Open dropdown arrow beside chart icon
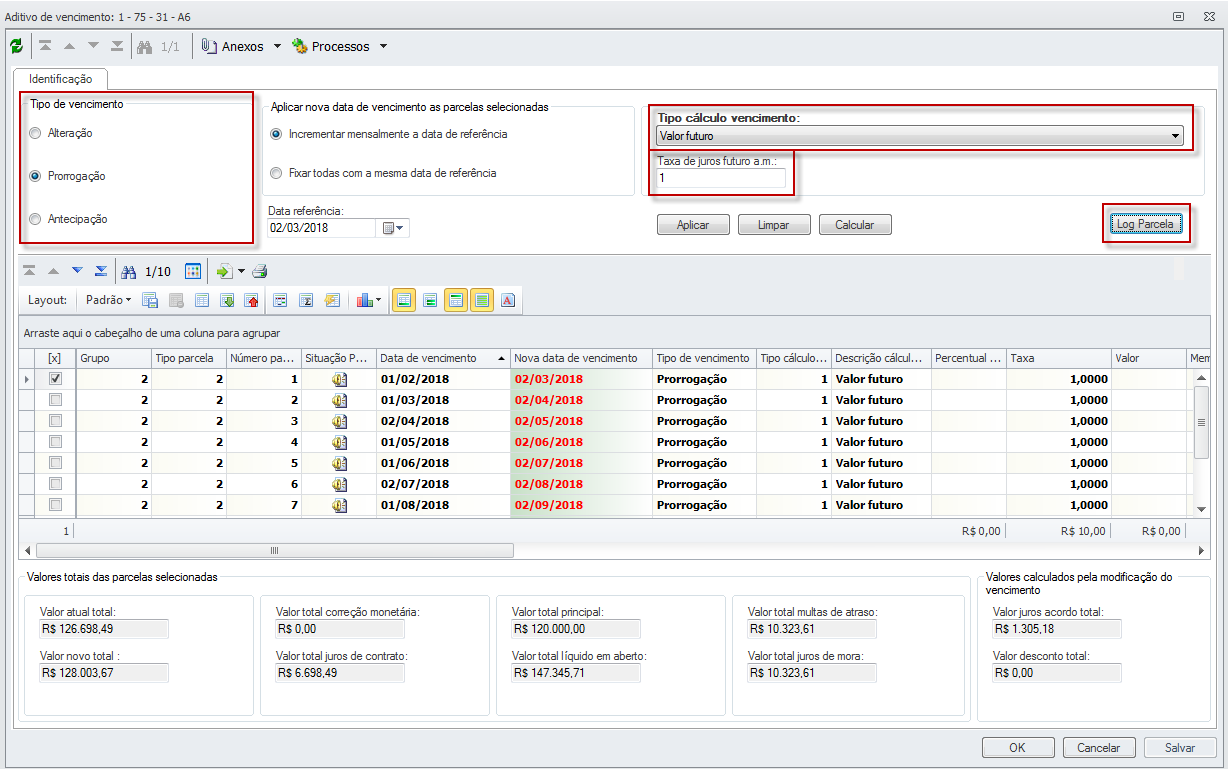 378,300
